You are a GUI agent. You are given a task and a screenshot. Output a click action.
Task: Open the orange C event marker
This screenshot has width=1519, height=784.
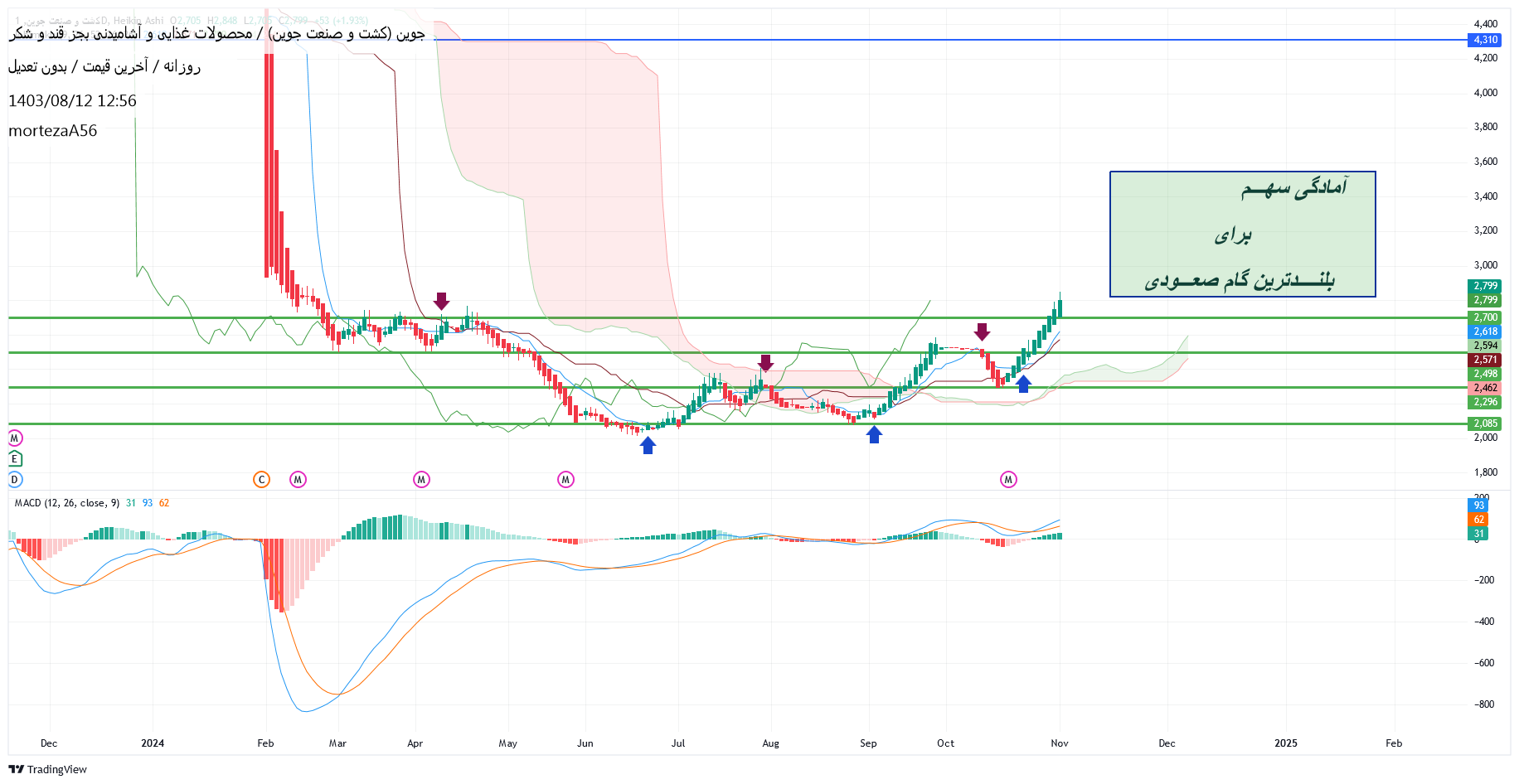(x=261, y=479)
